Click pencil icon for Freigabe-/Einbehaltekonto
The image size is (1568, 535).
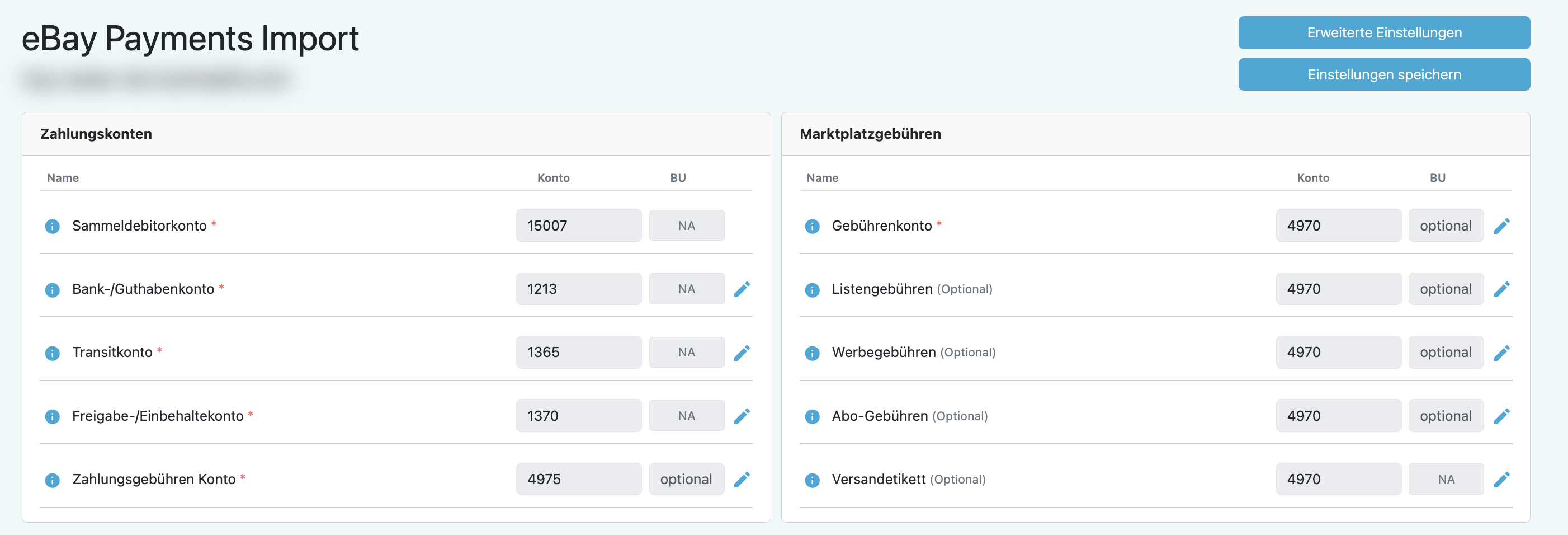[x=742, y=416]
